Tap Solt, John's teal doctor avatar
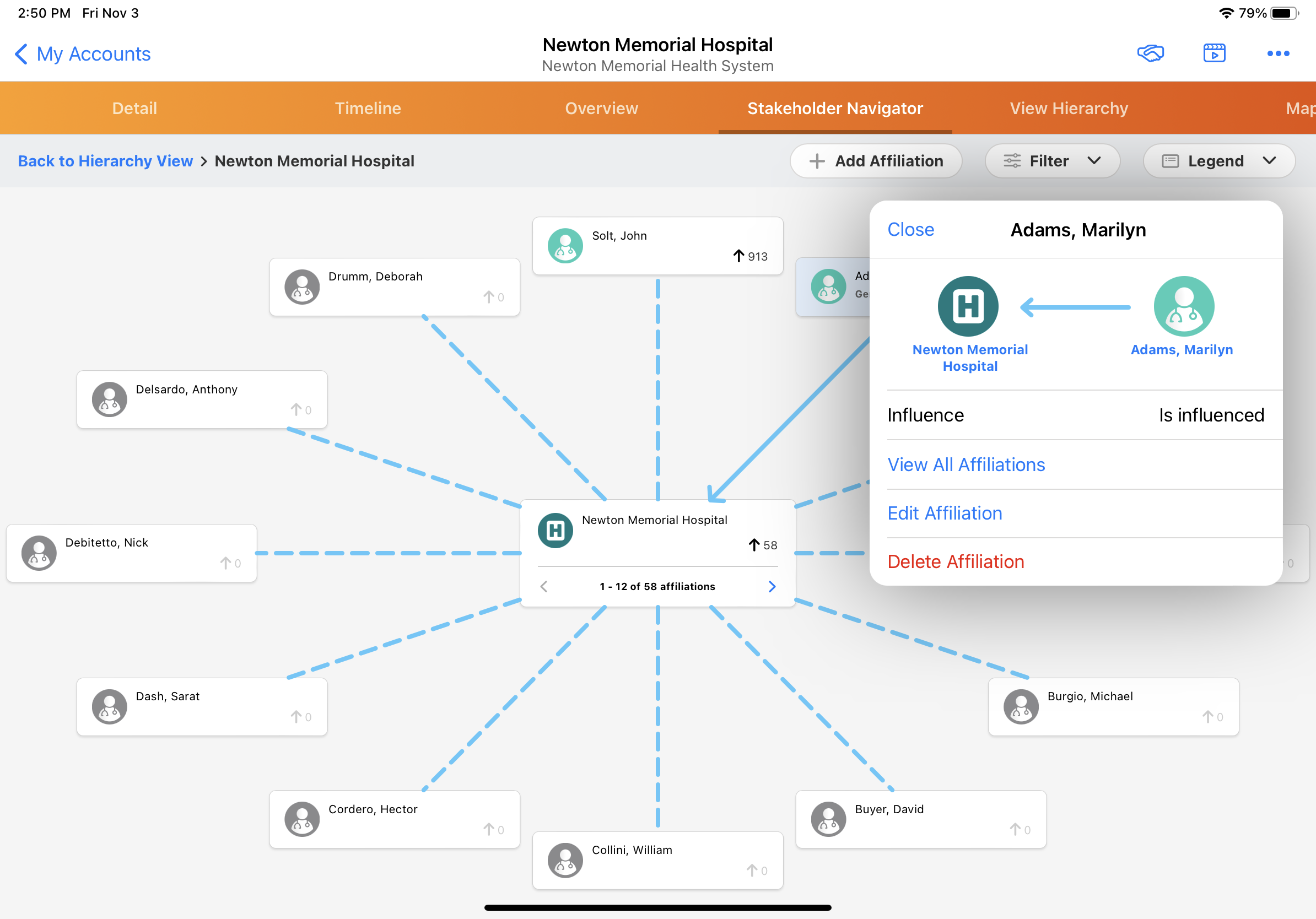The image size is (1316, 919). 565,246
